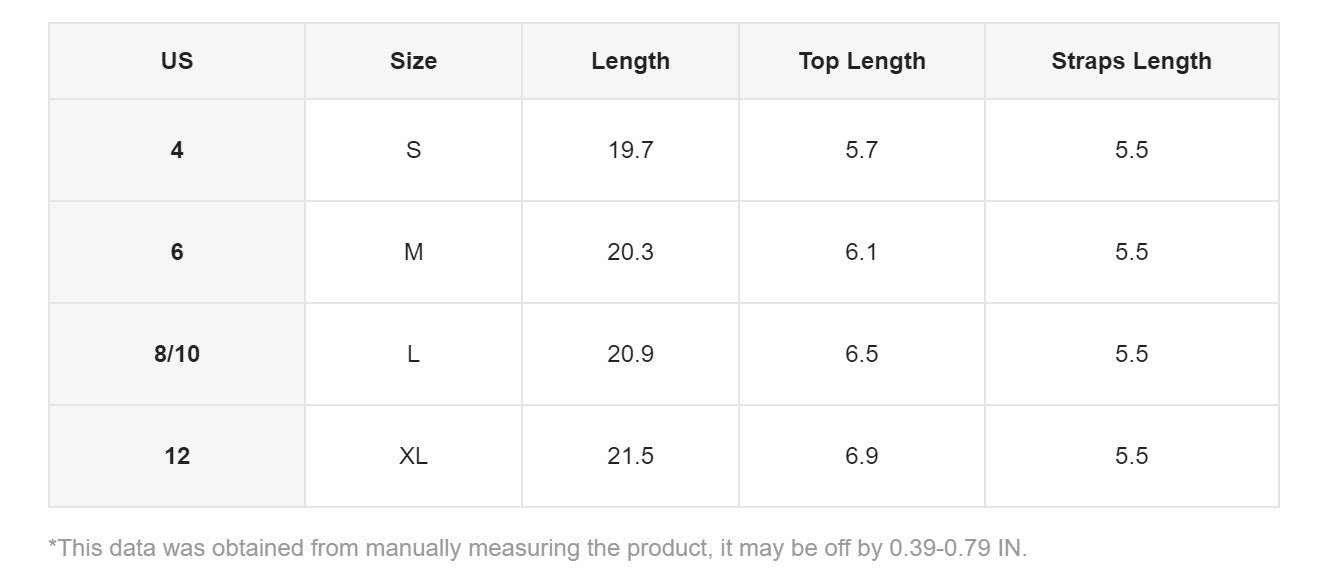
Task: Click the 20.9 length value
Action: [x=630, y=354]
